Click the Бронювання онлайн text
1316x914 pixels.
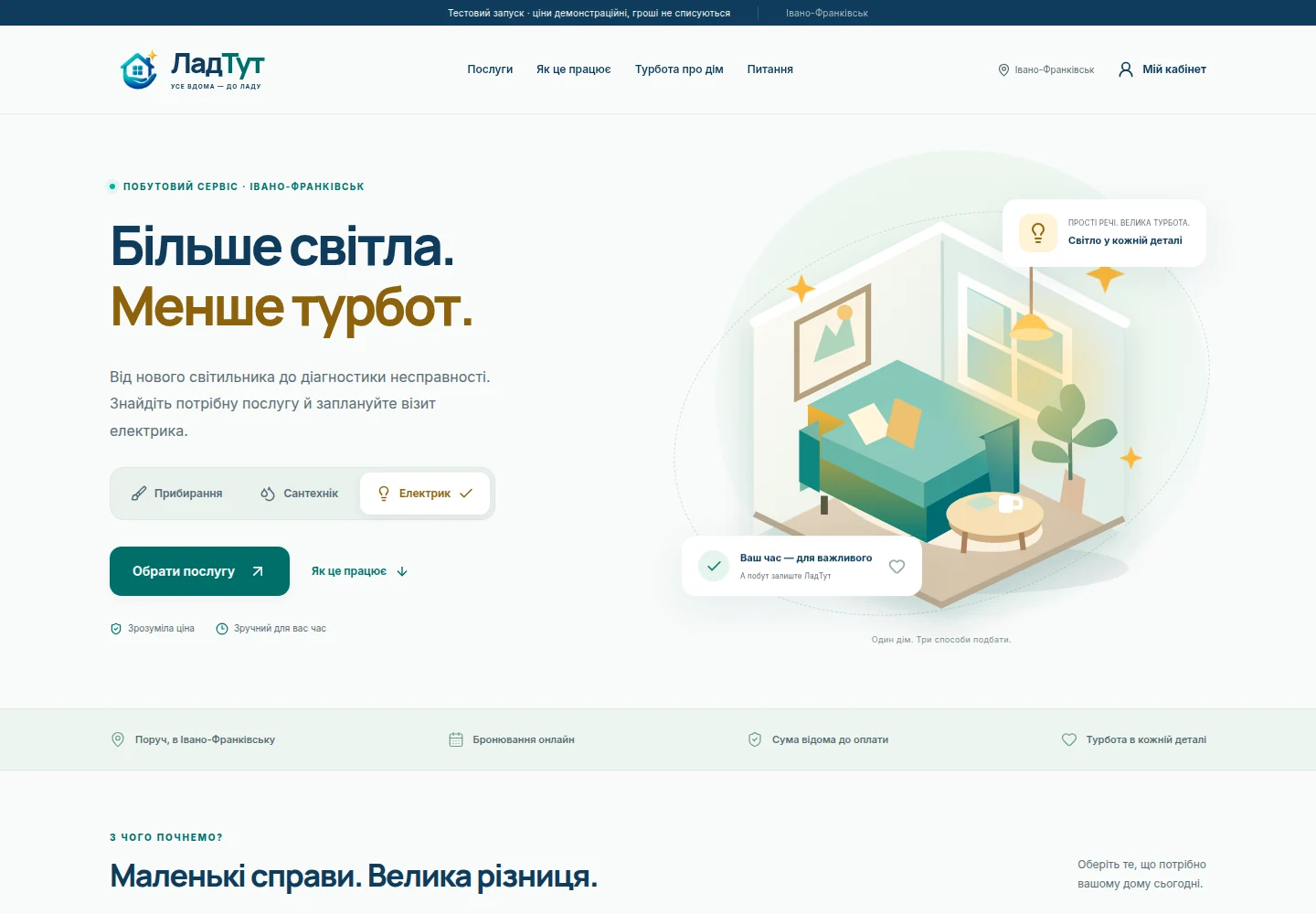click(524, 739)
